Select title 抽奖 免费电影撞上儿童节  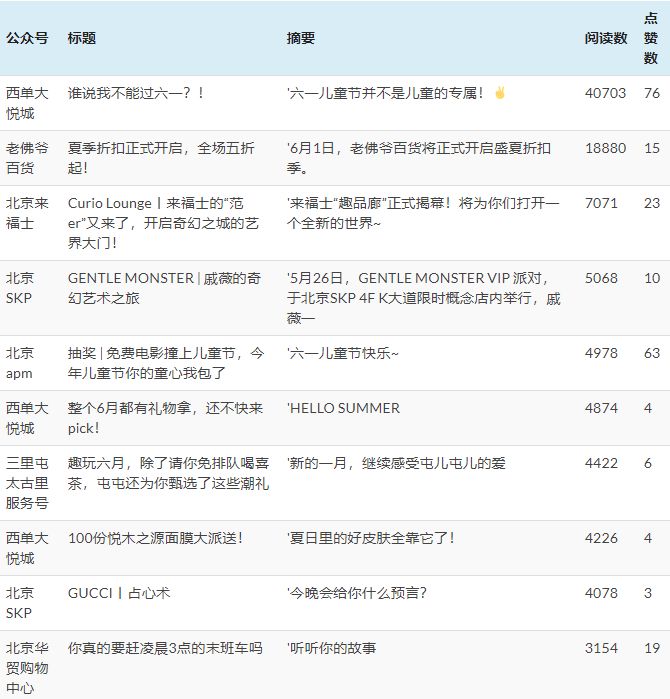point(166,363)
